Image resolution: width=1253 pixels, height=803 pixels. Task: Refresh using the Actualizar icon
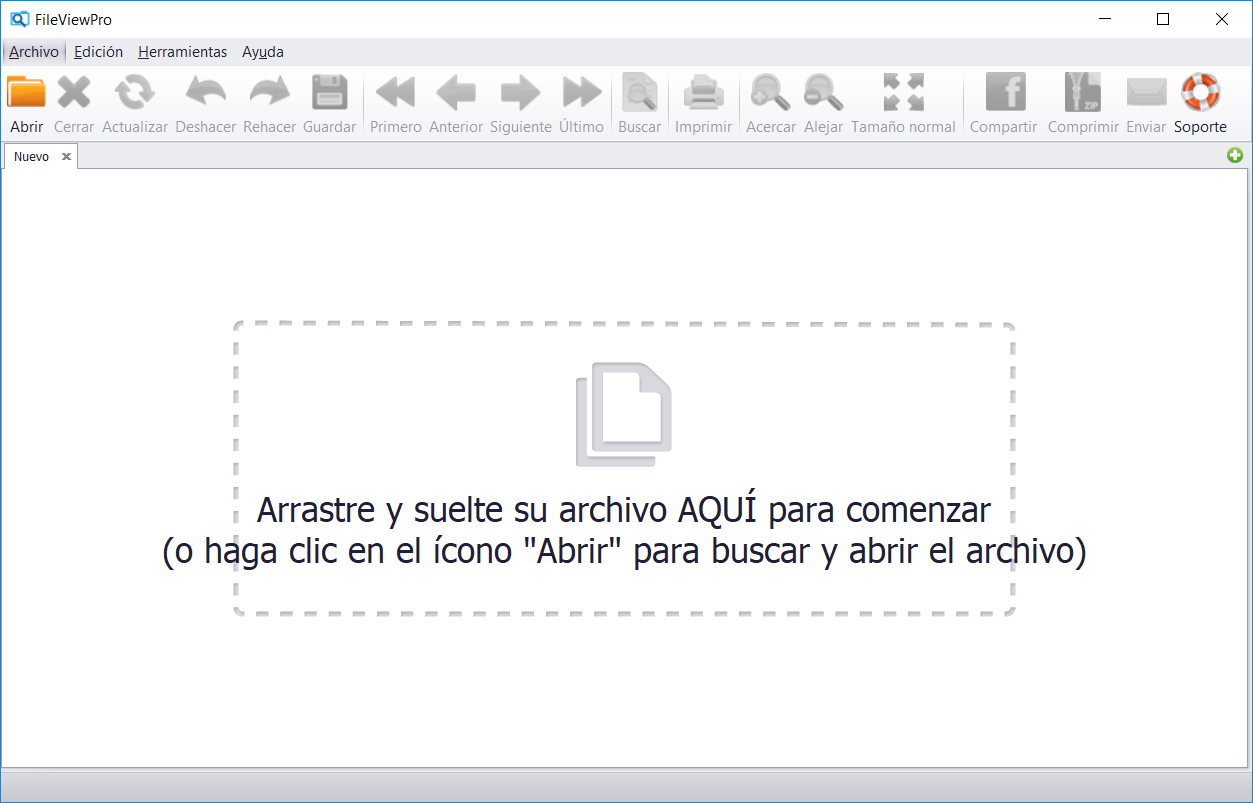(x=134, y=92)
